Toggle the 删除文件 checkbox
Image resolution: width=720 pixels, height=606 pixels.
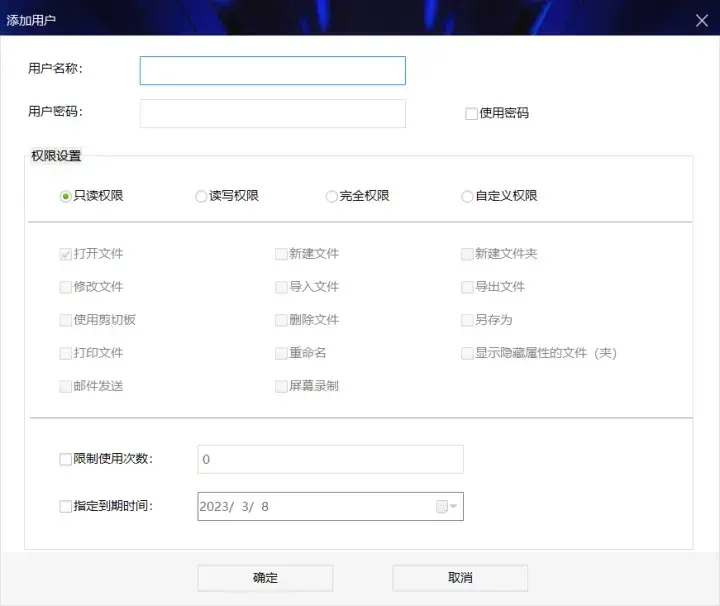point(281,320)
